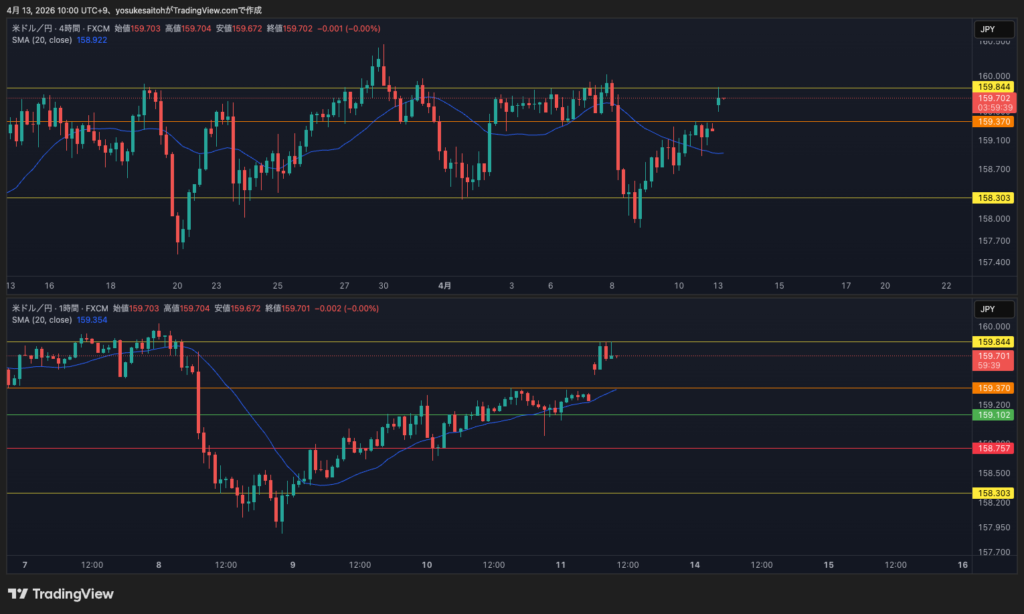Click date 27 on 4-hour time axis
The image size is (1024, 614).
[344, 285]
